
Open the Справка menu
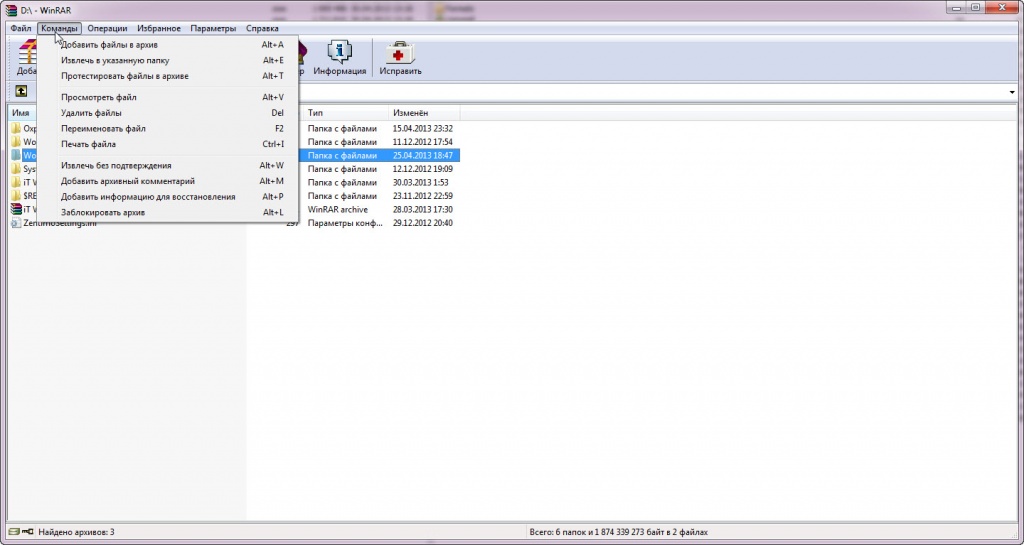262,28
